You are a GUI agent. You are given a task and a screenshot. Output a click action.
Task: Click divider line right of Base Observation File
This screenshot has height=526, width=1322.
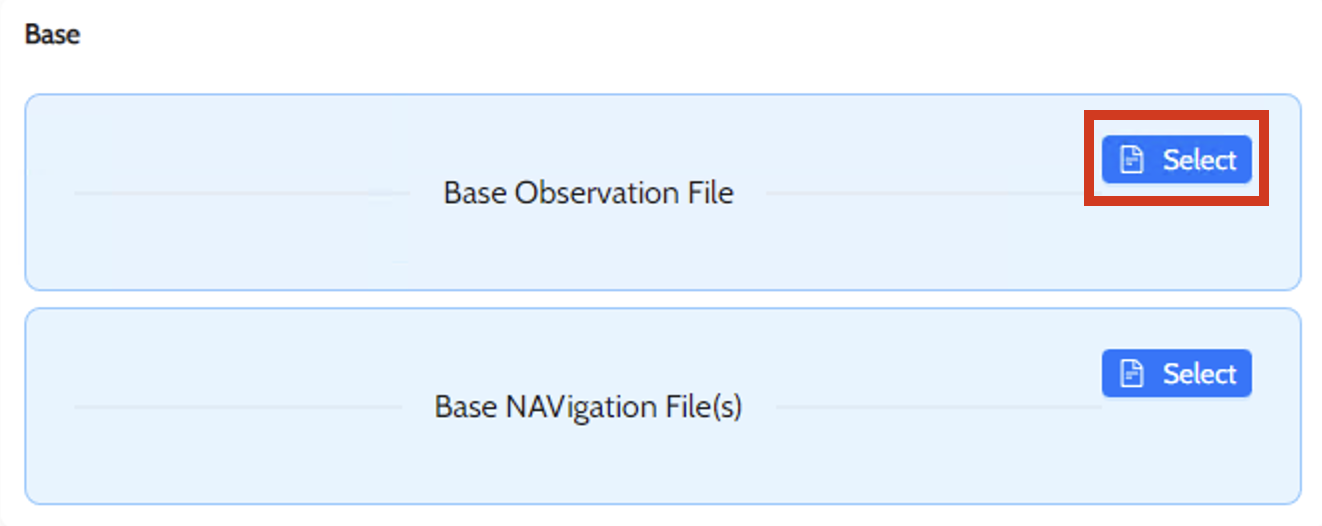[920, 193]
